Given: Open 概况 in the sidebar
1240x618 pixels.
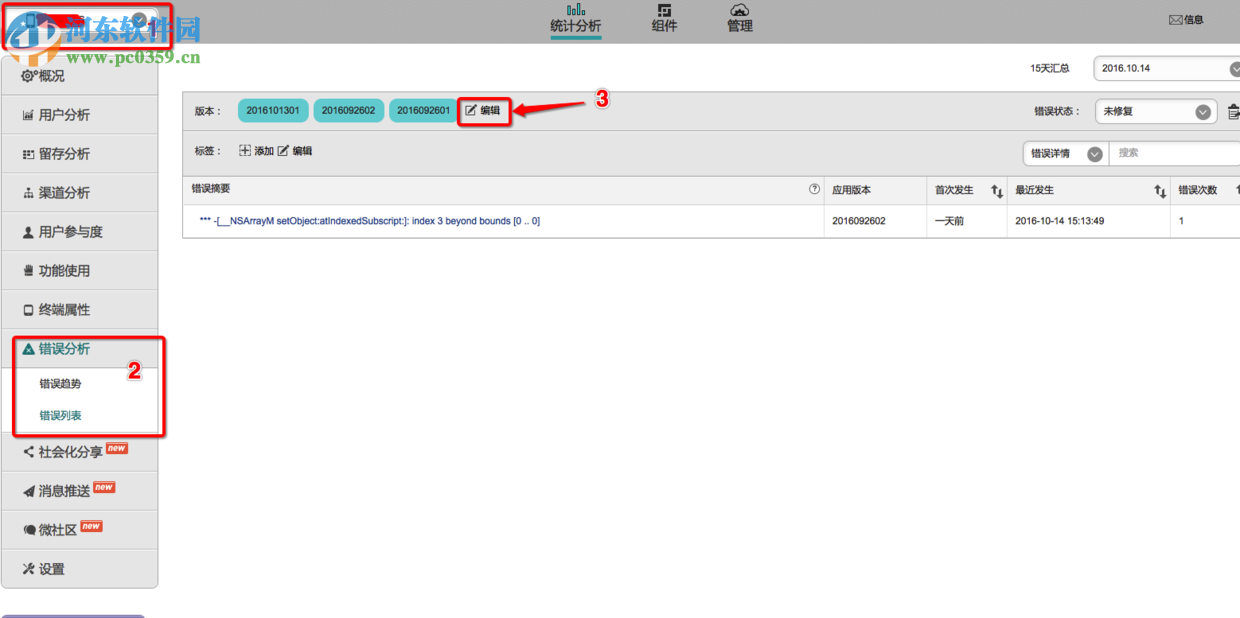Looking at the screenshot, I should pos(79,76).
